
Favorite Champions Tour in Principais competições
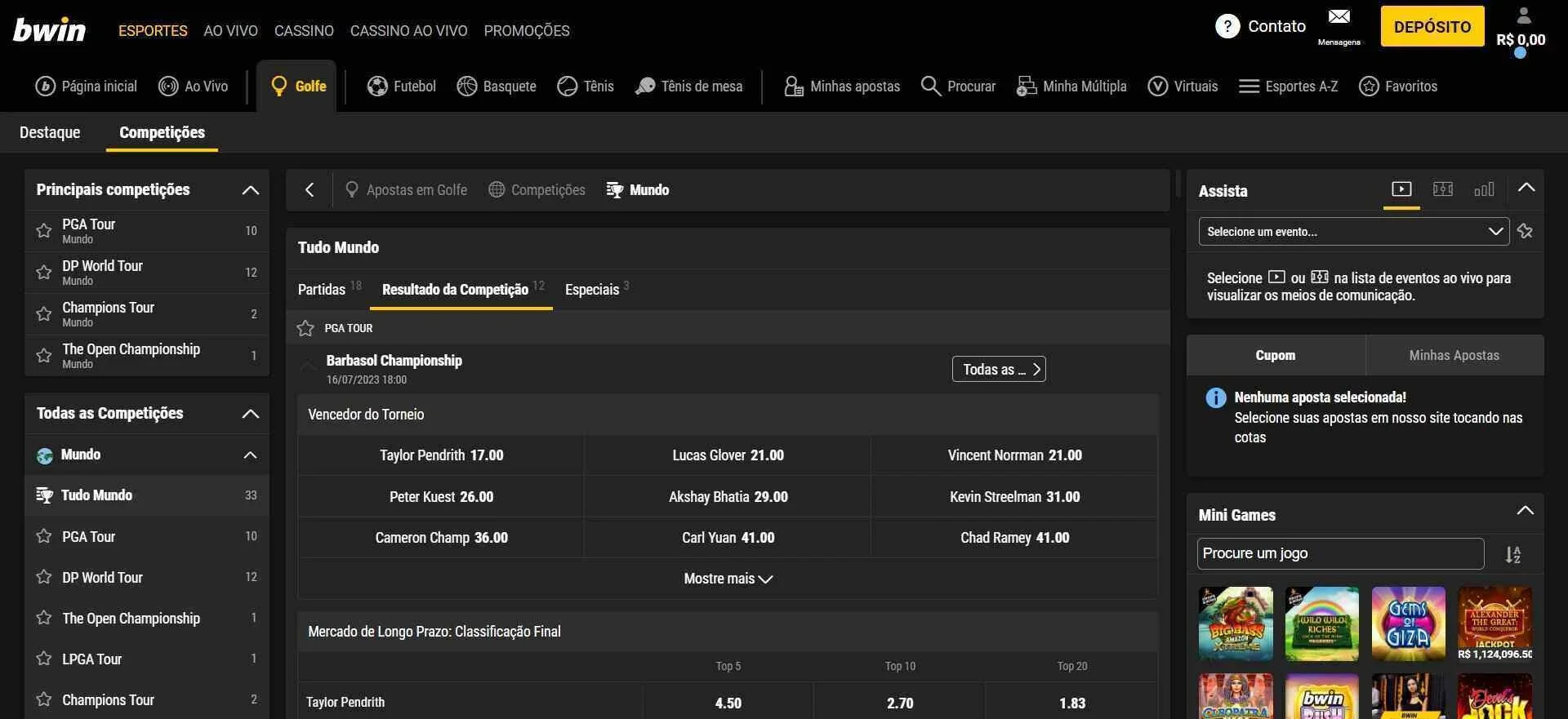(44, 314)
